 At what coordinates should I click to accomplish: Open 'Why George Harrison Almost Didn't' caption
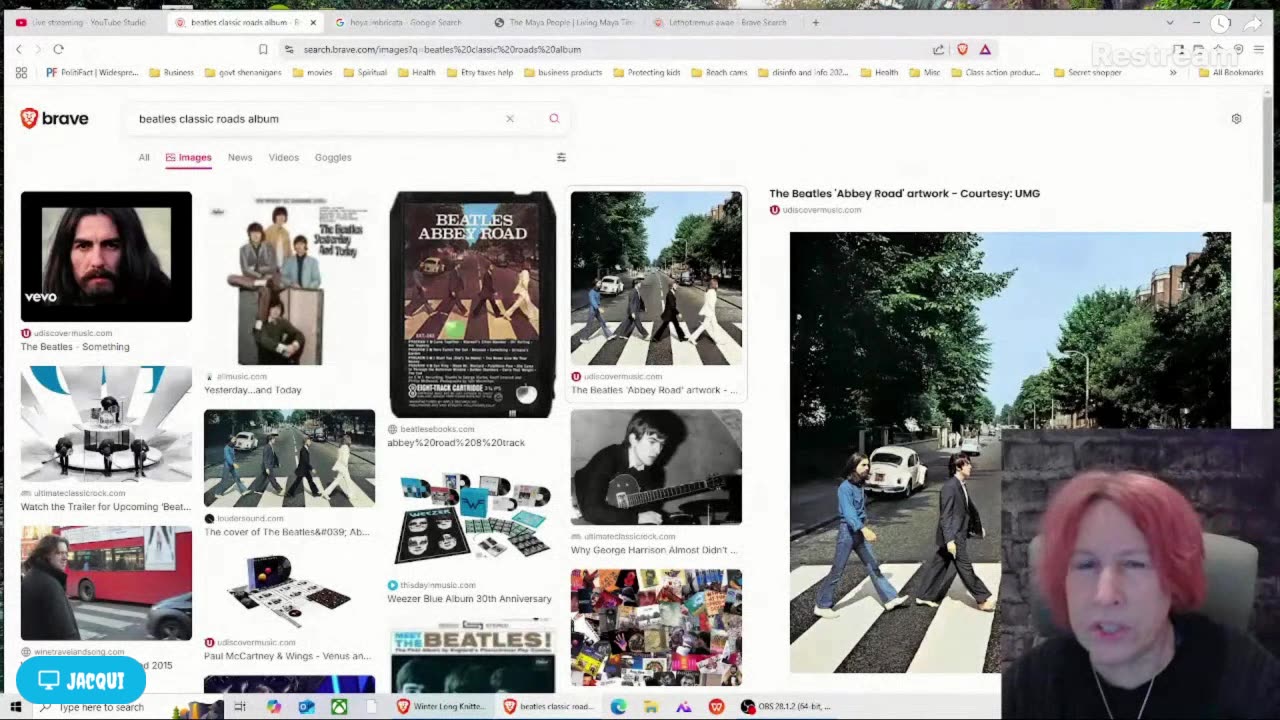(654, 550)
